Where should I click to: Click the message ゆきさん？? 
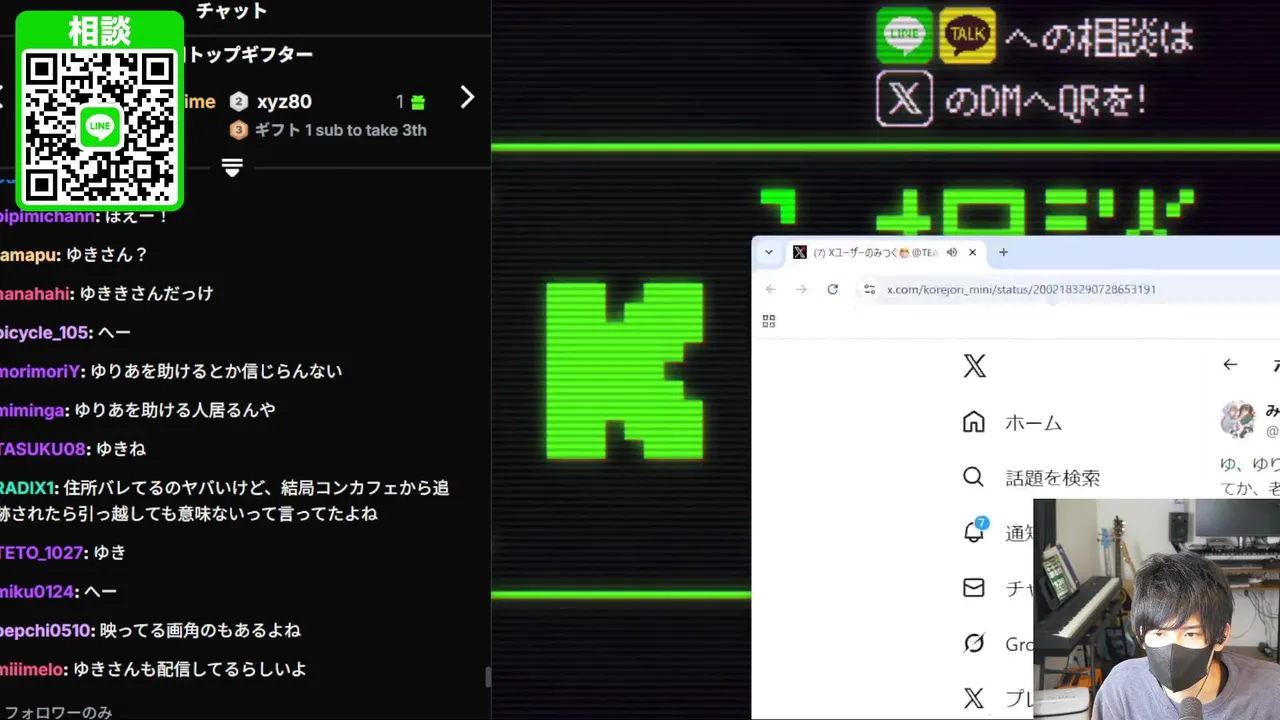coord(106,255)
